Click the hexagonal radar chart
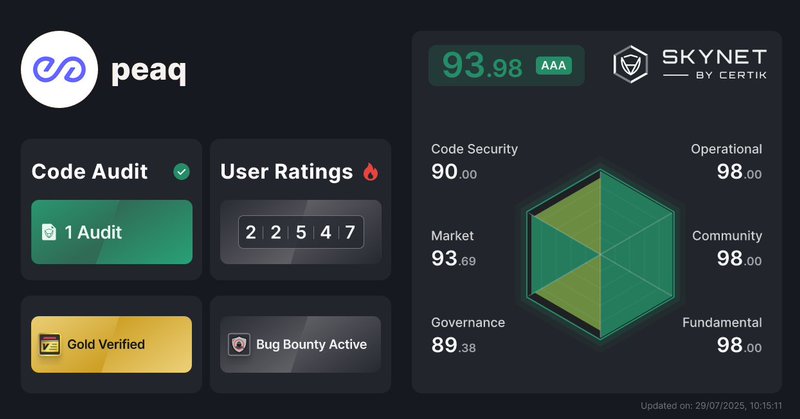Image resolution: width=800 pixels, height=419 pixels. pos(601,254)
